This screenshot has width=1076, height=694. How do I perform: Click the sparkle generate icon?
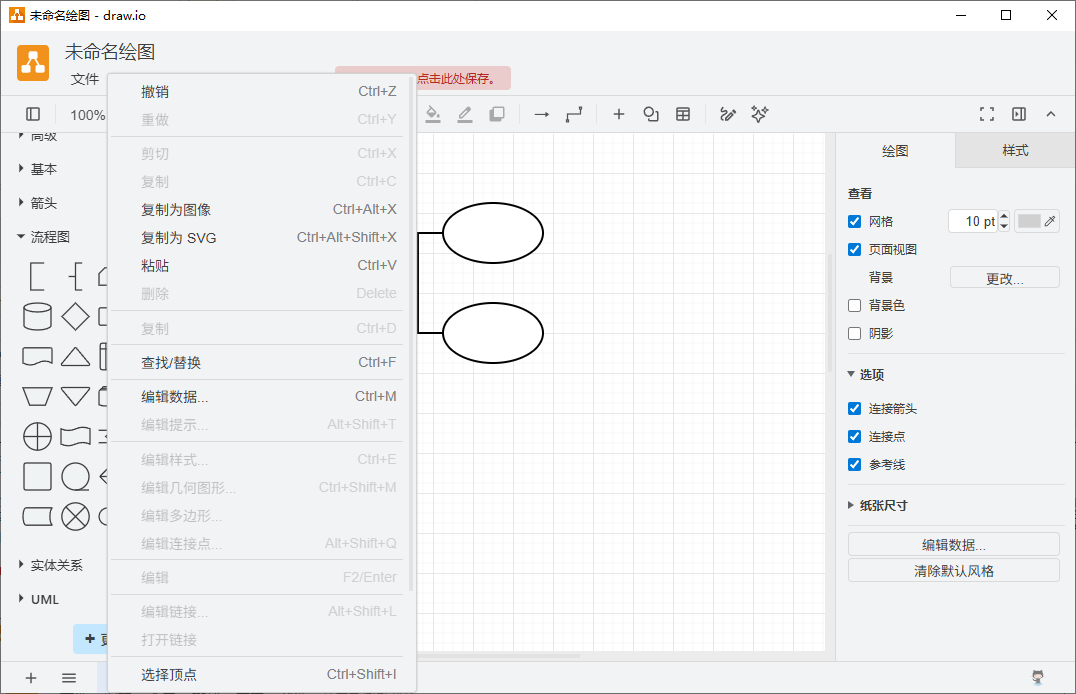tap(760, 114)
